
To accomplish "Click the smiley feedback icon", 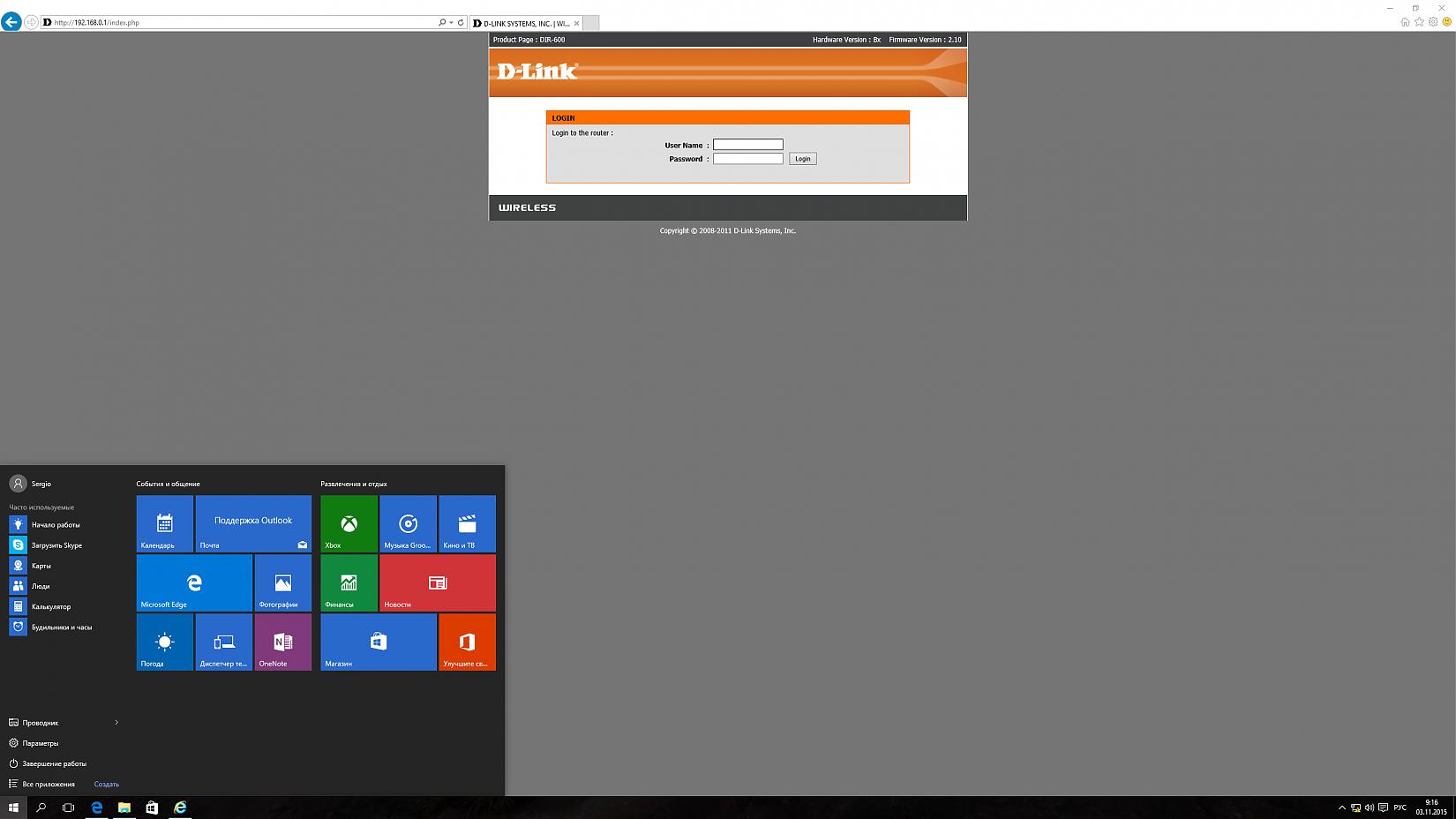I will [x=1447, y=22].
